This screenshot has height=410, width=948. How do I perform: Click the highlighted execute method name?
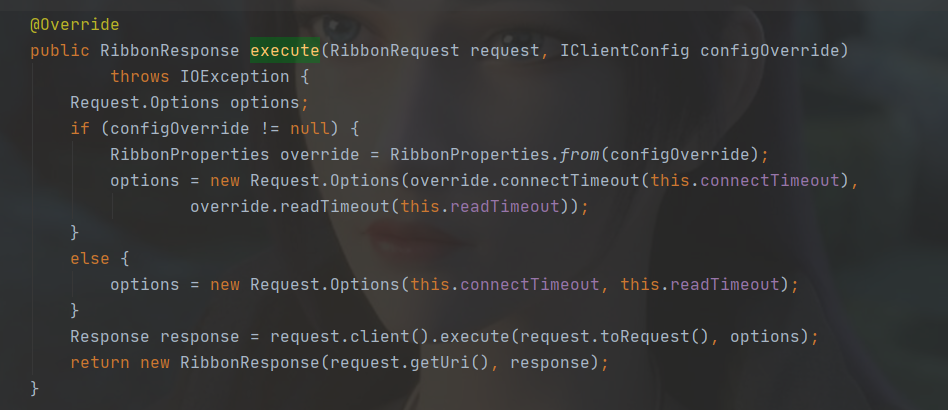point(285,51)
